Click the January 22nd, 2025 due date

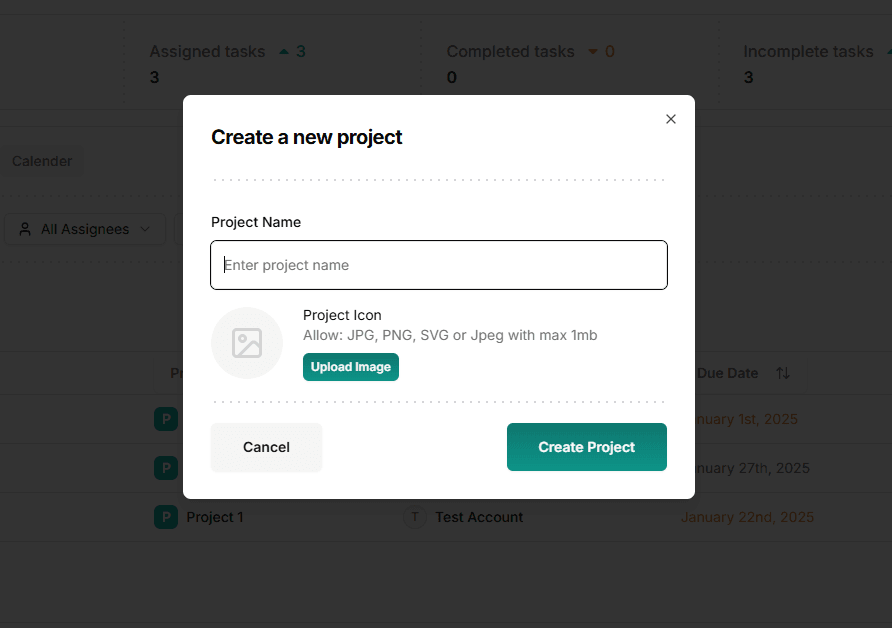747,517
